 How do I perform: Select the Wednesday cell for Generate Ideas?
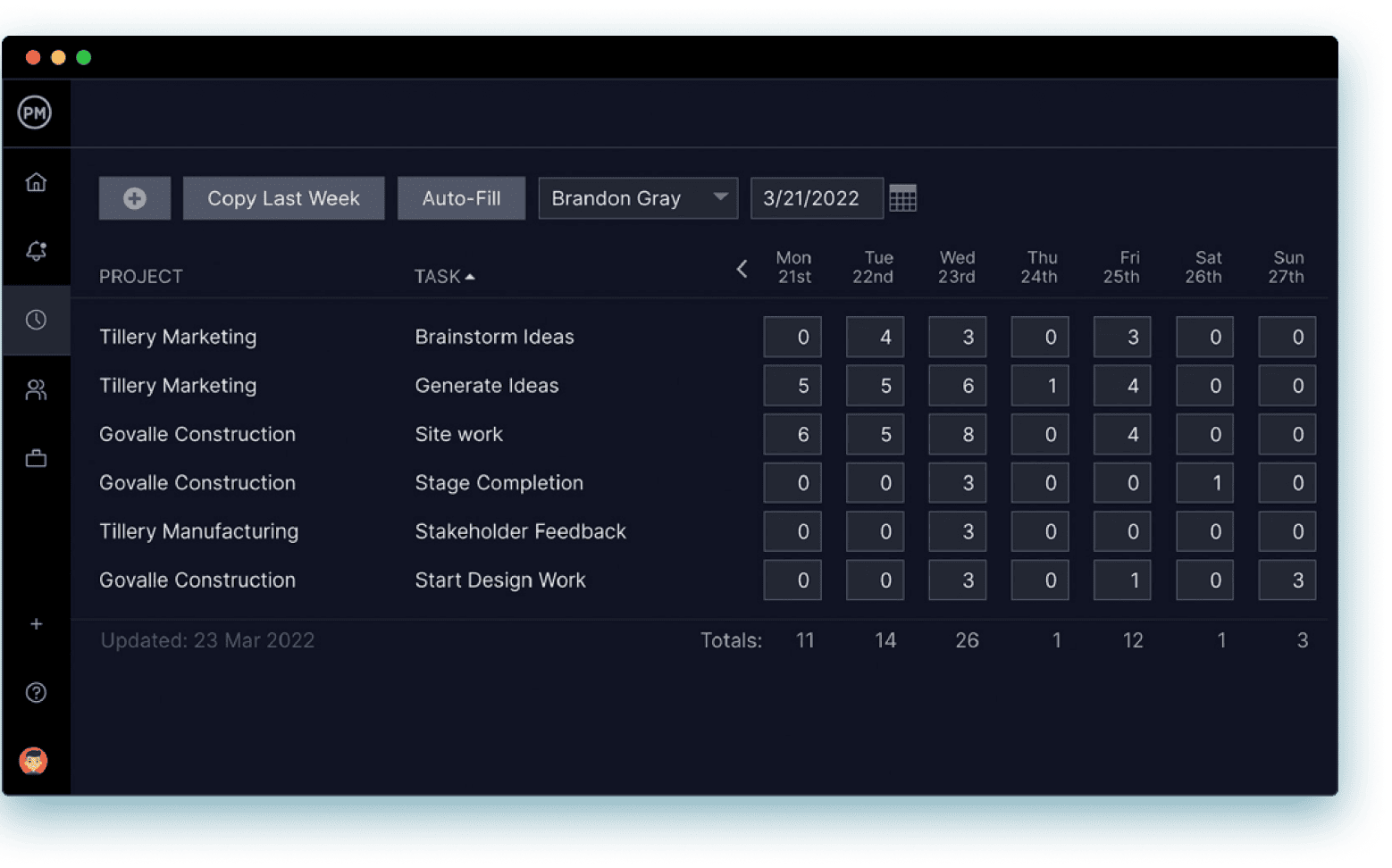tap(957, 385)
